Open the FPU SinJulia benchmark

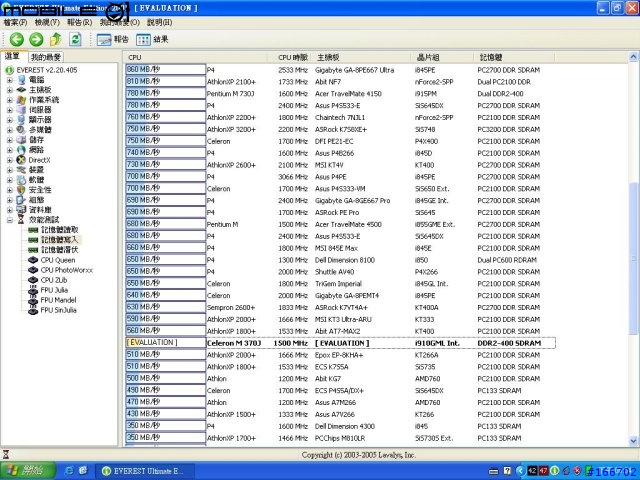52,310
